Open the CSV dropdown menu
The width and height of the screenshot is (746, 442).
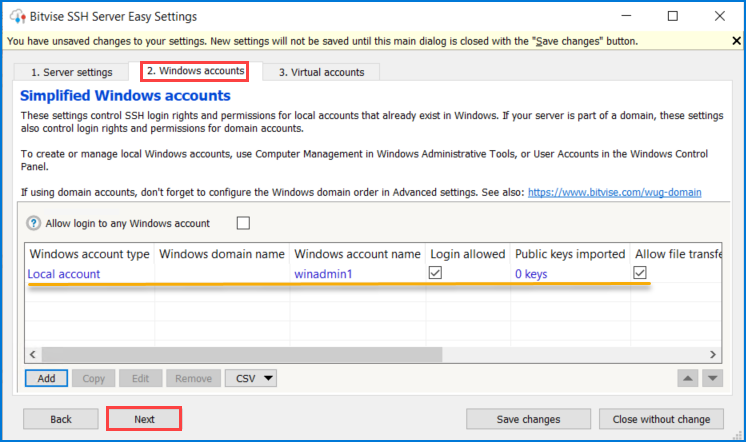(x=251, y=378)
